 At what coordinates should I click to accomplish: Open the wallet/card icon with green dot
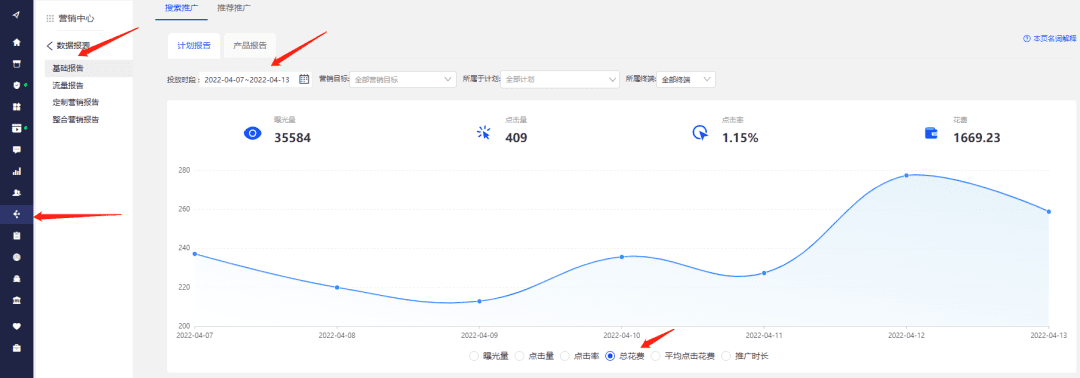coord(17,128)
